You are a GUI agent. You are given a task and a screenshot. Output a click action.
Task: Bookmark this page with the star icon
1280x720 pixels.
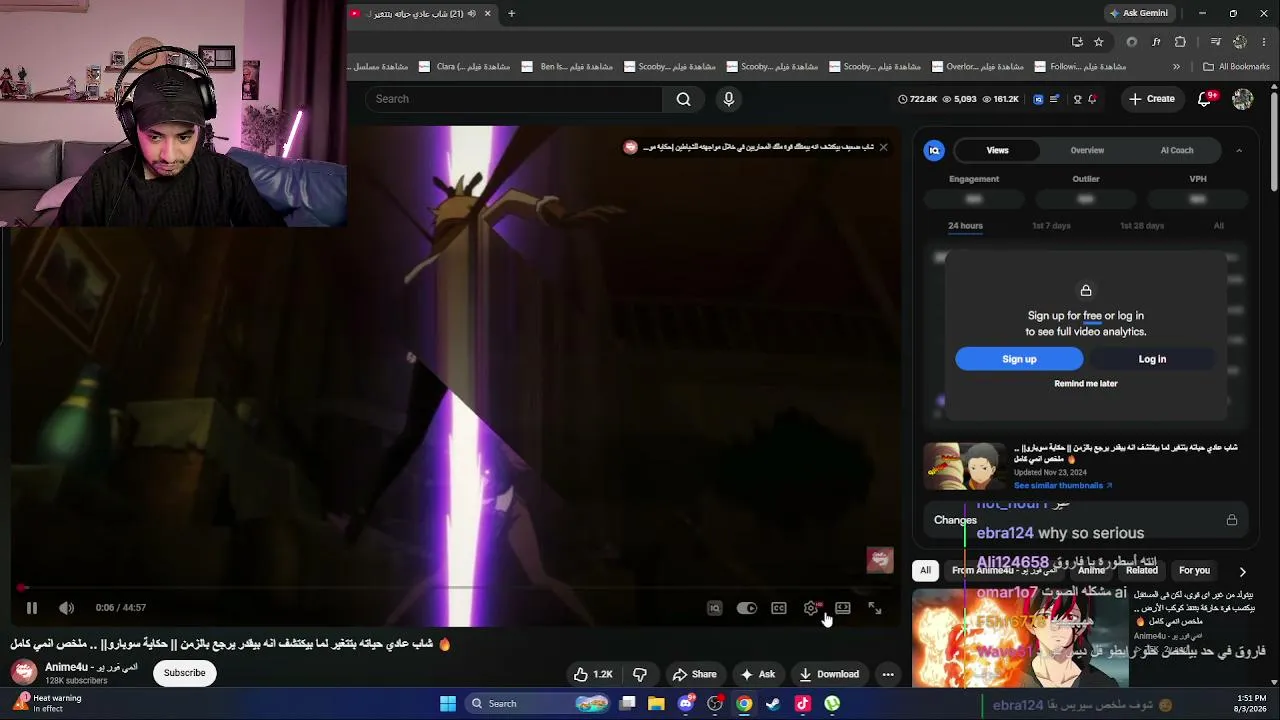click(x=1099, y=42)
